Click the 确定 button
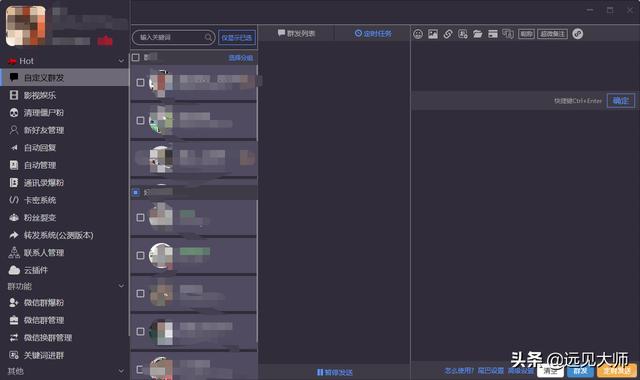This screenshot has width=640, height=380. tap(621, 100)
